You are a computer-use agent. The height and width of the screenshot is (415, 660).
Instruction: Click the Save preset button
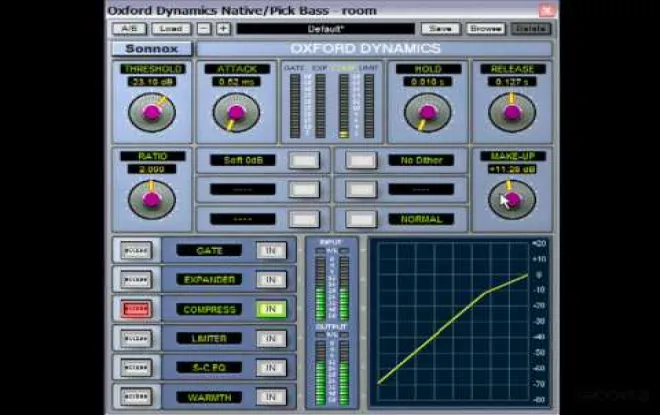coord(440,29)
